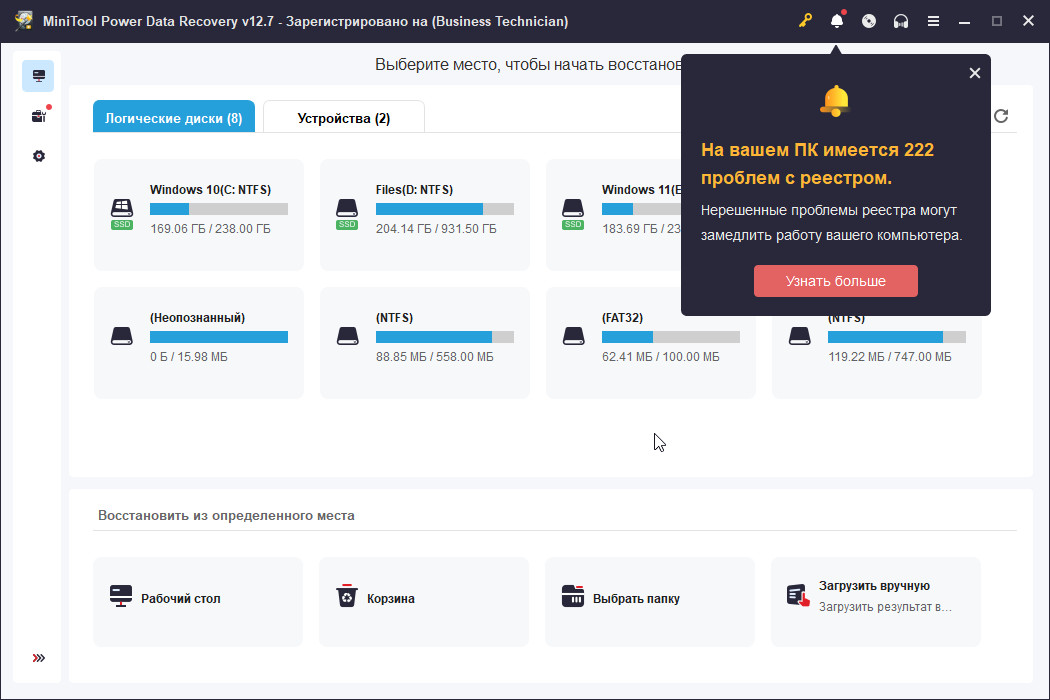The image size is (1050, 700).
Task: Click the bootable media disc icon
Action: [869, 21]
